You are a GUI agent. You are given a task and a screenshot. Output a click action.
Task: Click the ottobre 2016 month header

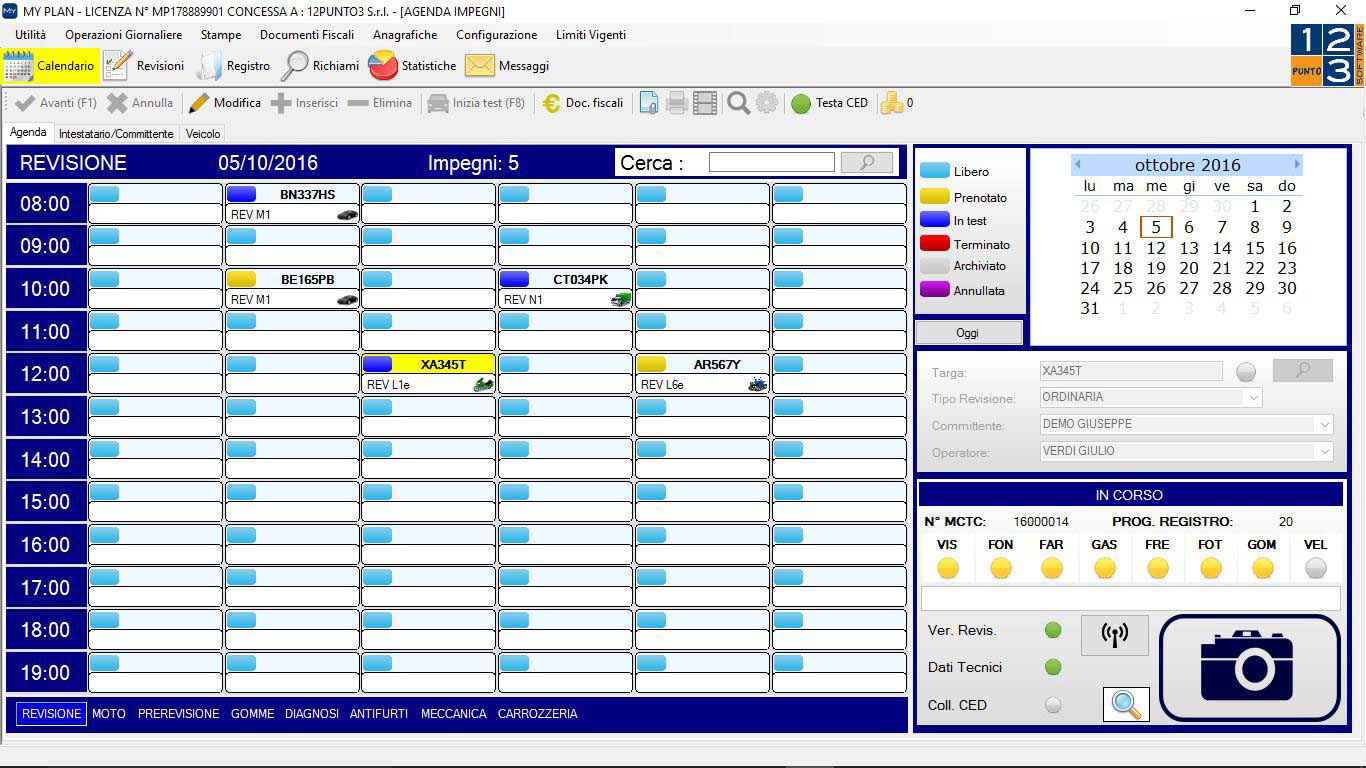(1187, 165)
